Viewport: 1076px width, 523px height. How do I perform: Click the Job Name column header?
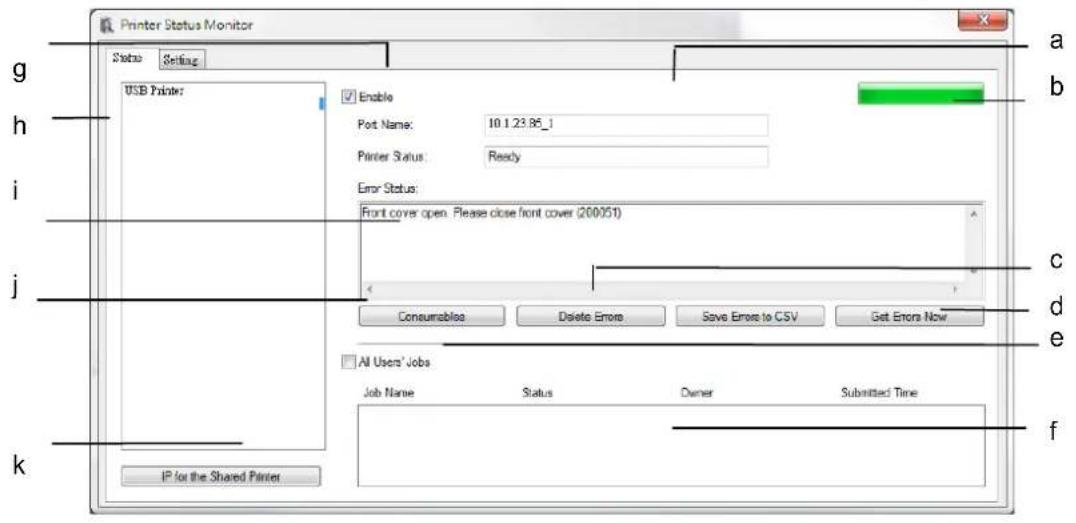point(388,393)
